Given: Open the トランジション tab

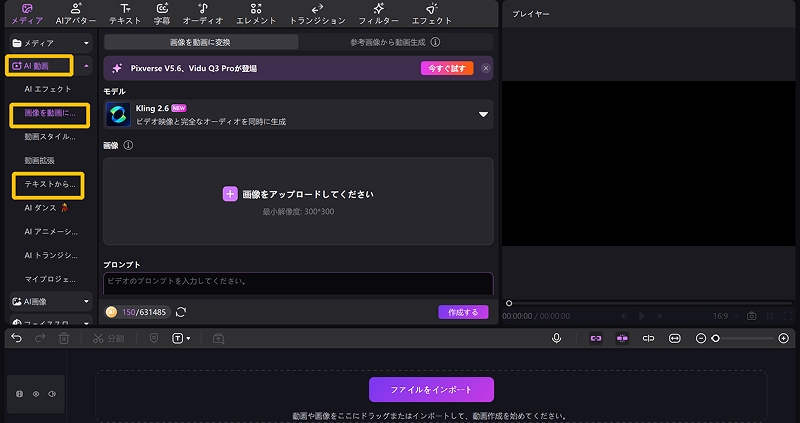Looking at the screenshot, I should (x=317, y=14).
